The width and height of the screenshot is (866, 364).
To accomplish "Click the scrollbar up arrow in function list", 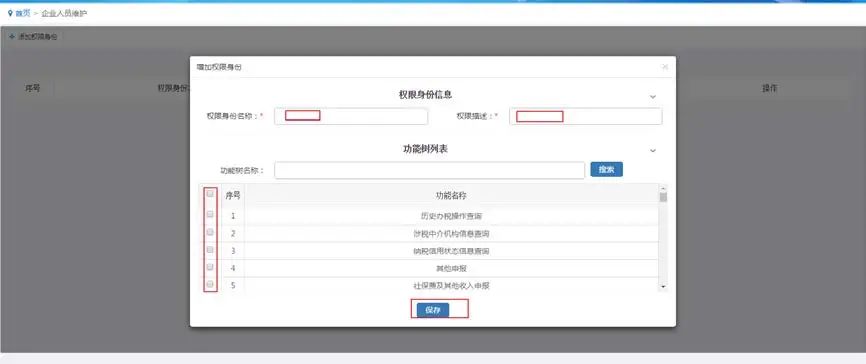I will [x=663, y=188].
